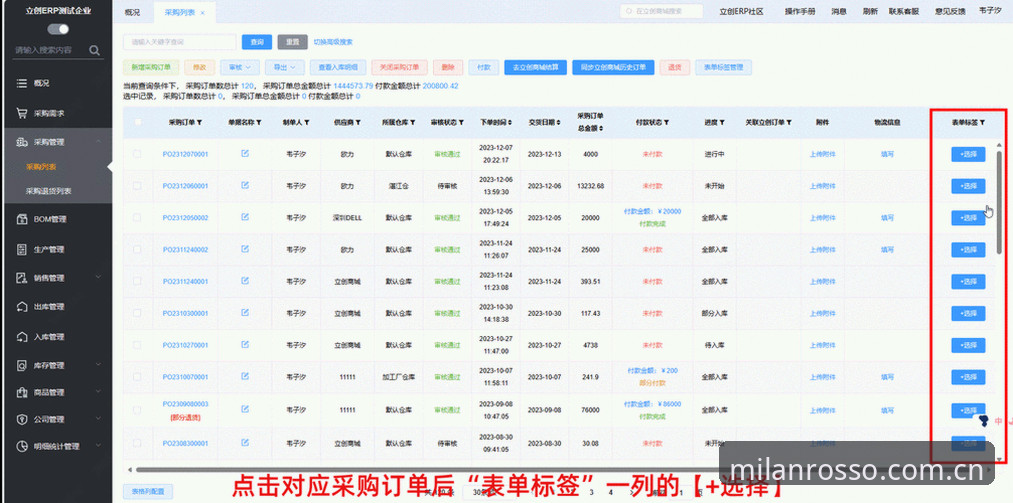Click +选择 for order PO2312060001

pos(968,186)
